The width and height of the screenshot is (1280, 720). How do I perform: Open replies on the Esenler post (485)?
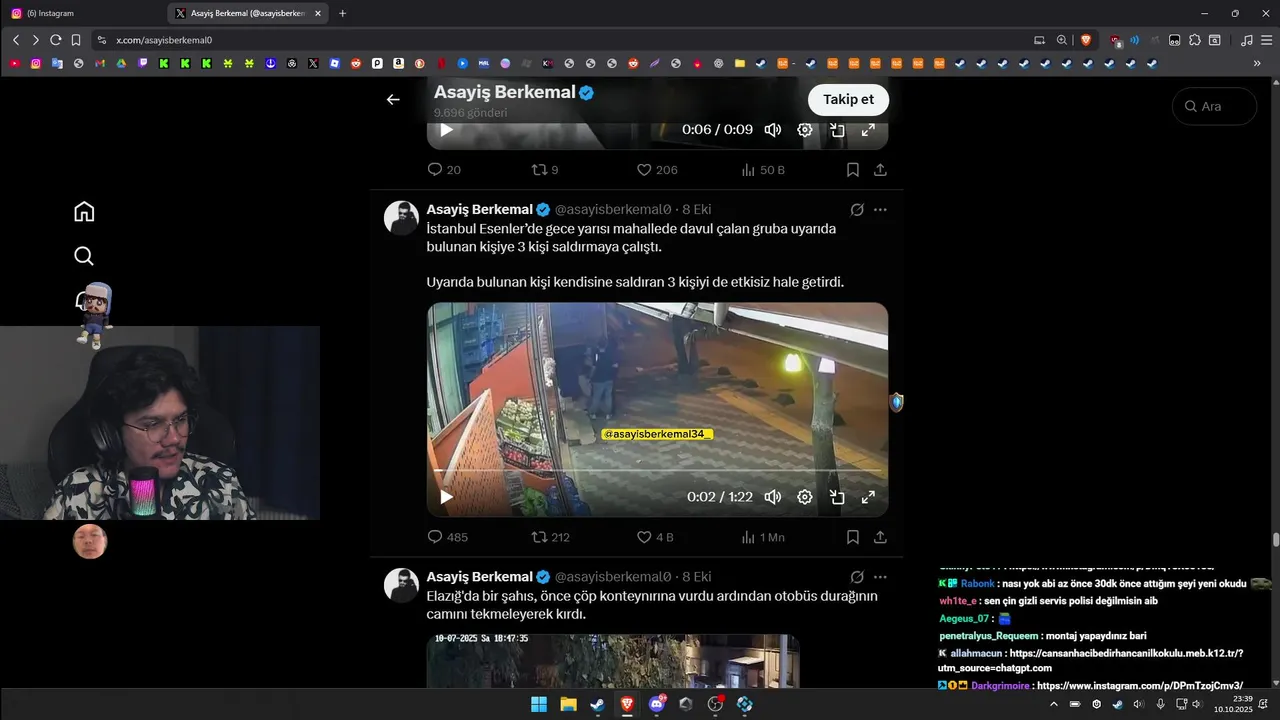[x=447, y=537]
